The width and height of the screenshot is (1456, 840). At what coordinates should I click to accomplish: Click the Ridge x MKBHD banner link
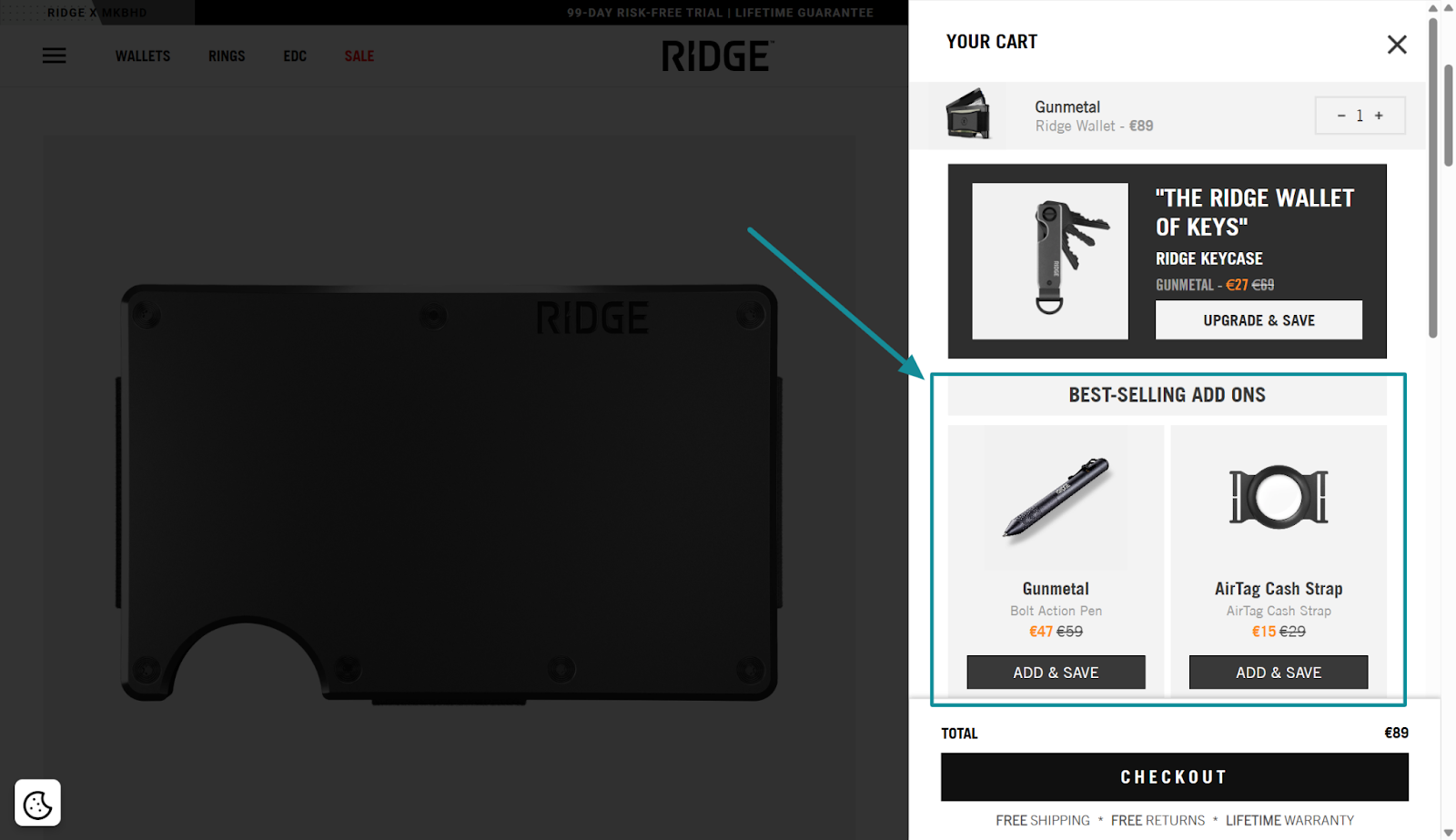coord(97,13)
